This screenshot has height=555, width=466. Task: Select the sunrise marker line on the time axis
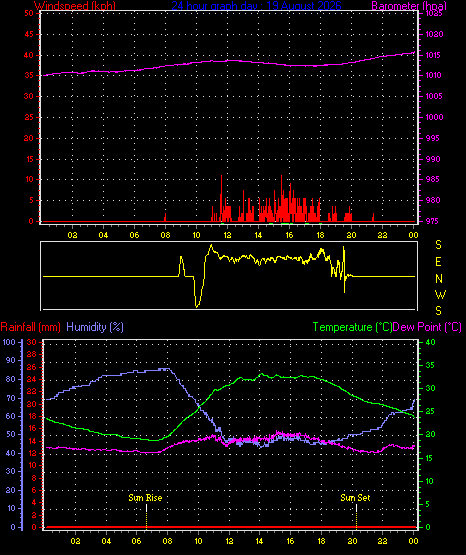(146, 517)
